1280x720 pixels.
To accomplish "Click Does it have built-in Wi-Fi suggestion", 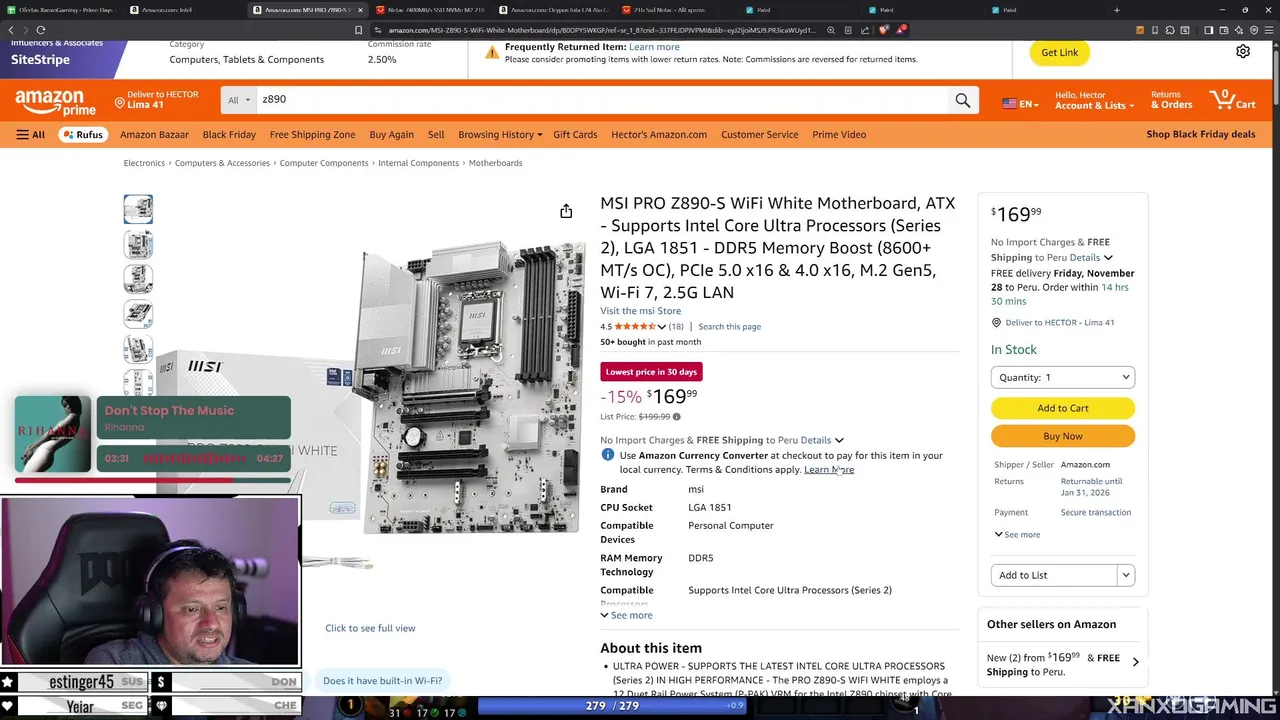I will (382, 681).
